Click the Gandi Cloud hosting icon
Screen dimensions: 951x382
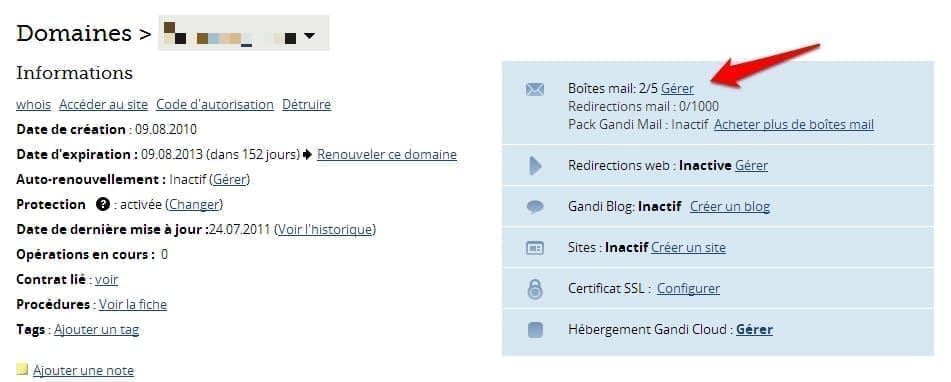pyautogui.click(x=535, y=330)
